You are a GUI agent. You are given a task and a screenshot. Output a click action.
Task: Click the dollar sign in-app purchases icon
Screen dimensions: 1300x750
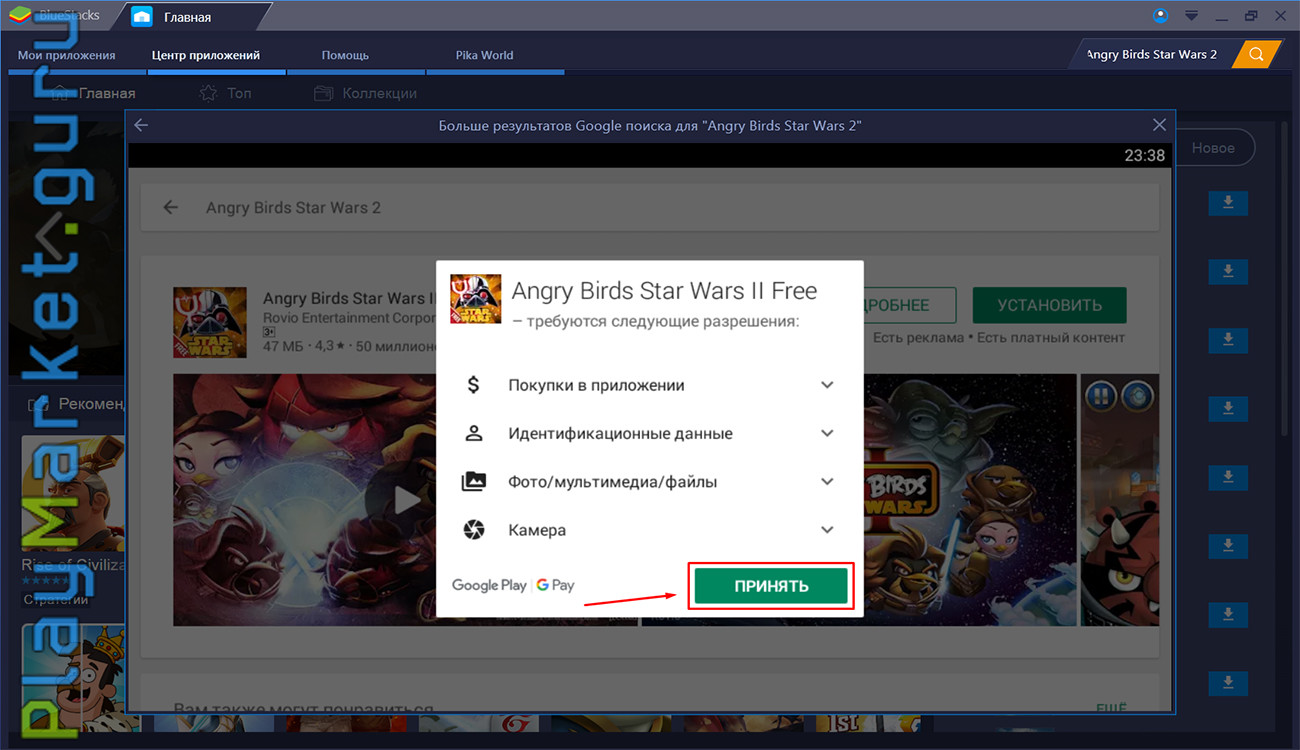pyautogui.click(x=474, y=385)
